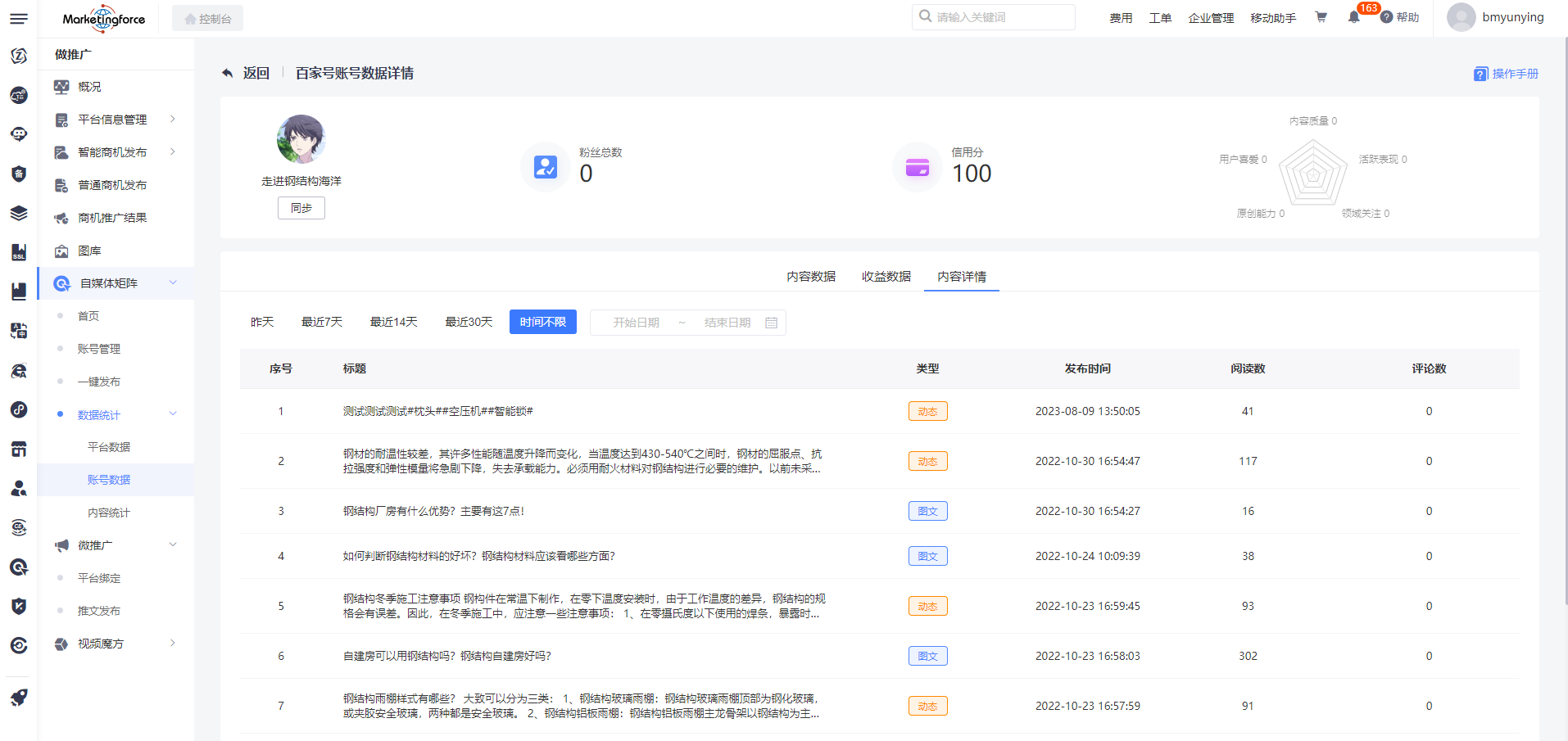This screenshot has width=1568, height=741.
Task: Switch to the 内容数据 tab
Action: (811, 277)
